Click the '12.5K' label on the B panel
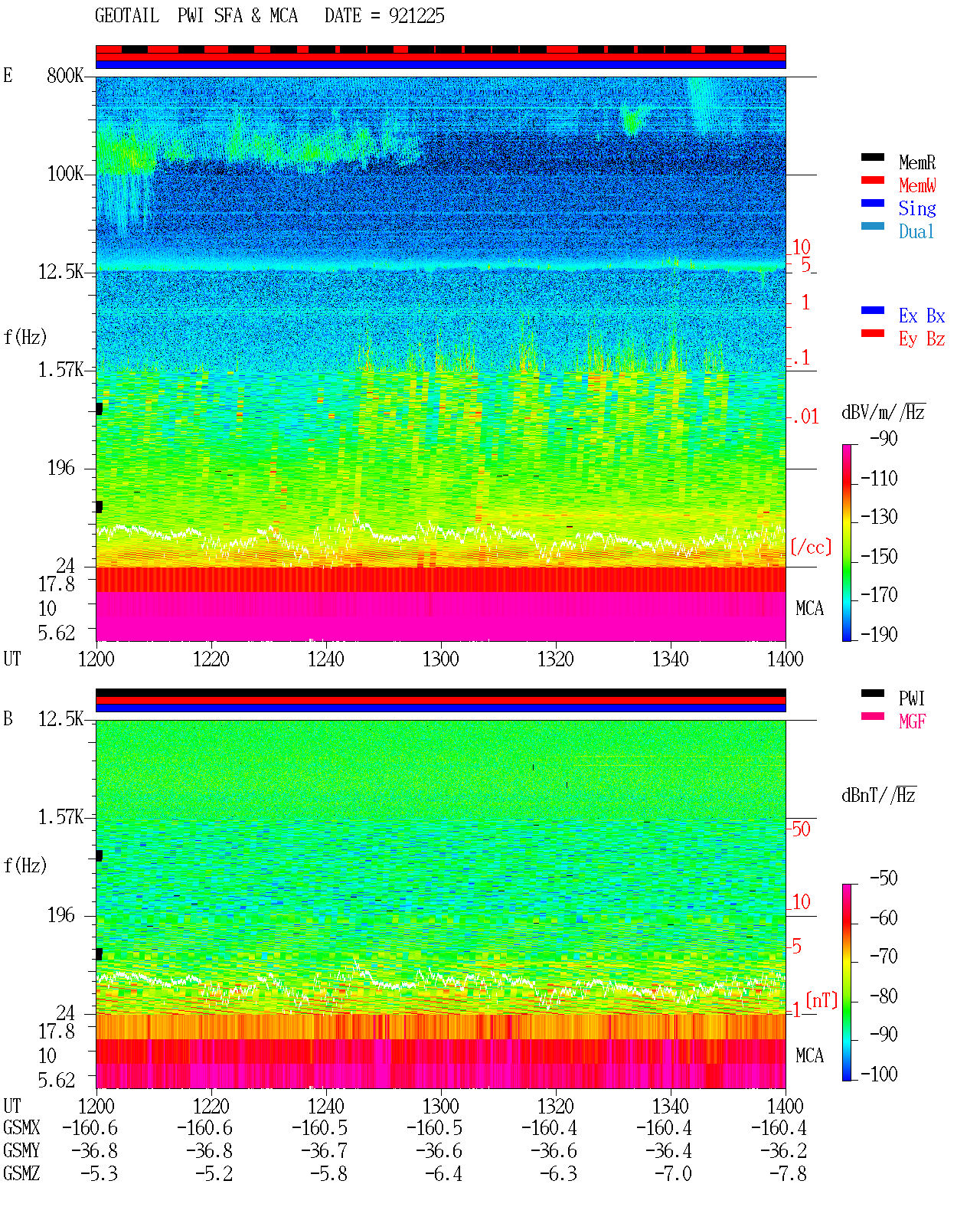The height and width of the screenshot is (1220, 980). 61,719
